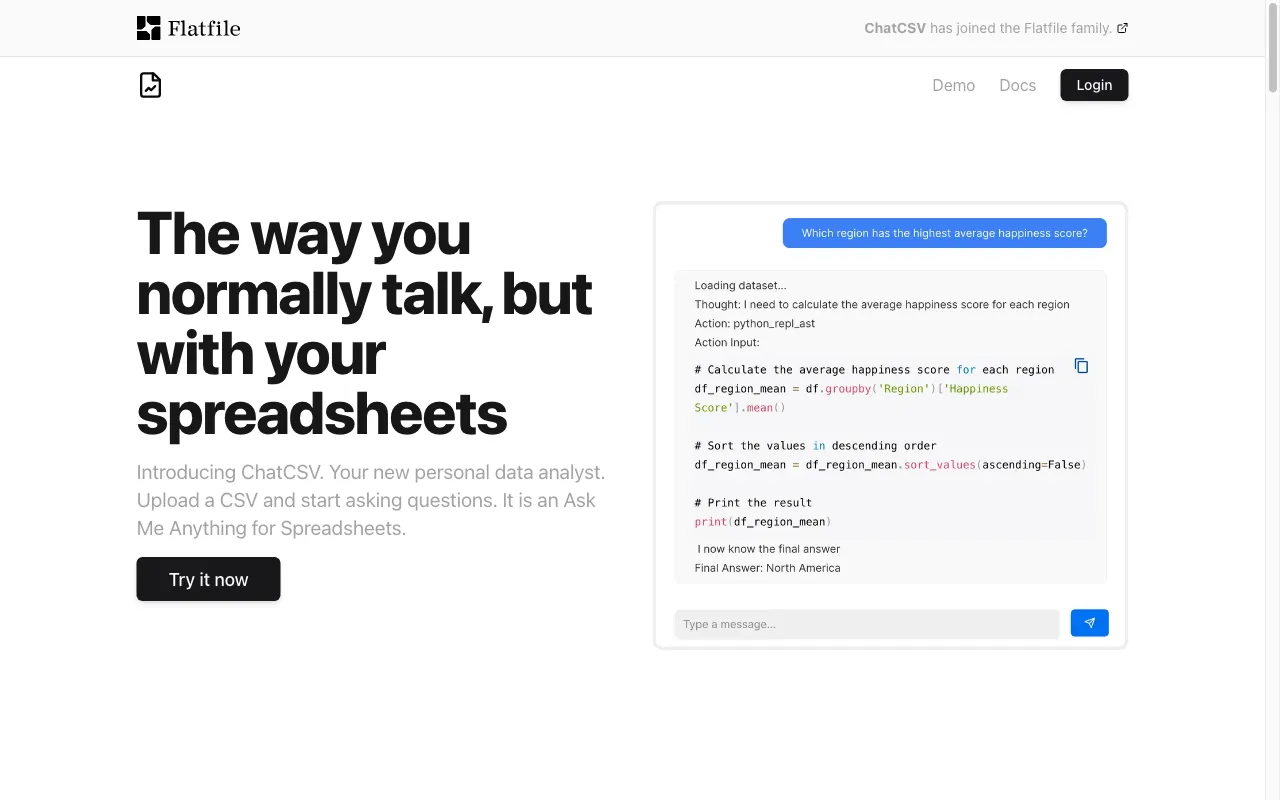Click external link icon beside Flatfile family

(x=1122, y=28)
